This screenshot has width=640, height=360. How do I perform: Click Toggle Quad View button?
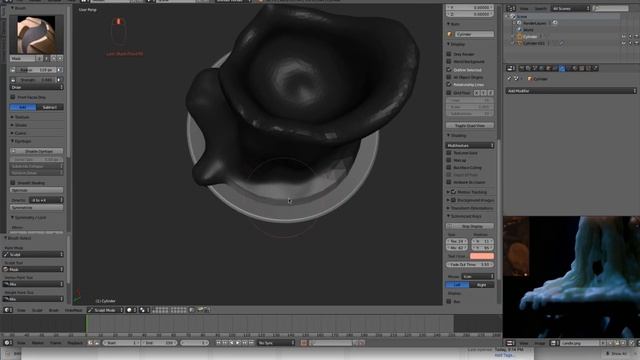coord(470,125)
